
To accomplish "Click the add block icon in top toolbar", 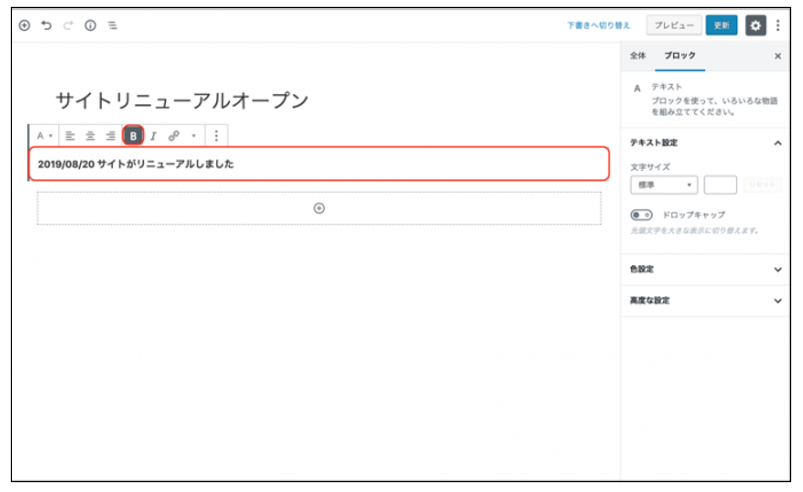I will pyautogui.click(x=25, y=26).
